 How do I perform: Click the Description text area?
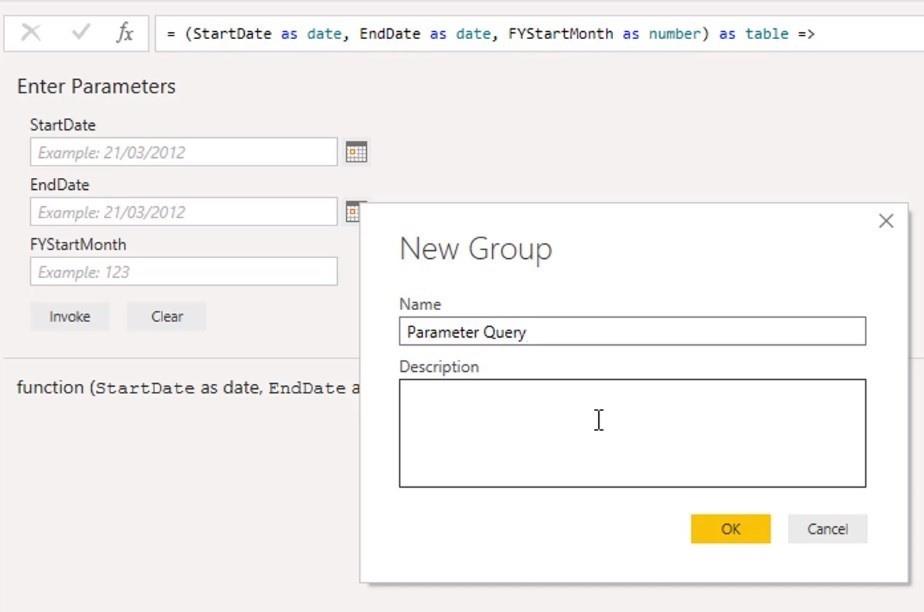coord(632,433)
